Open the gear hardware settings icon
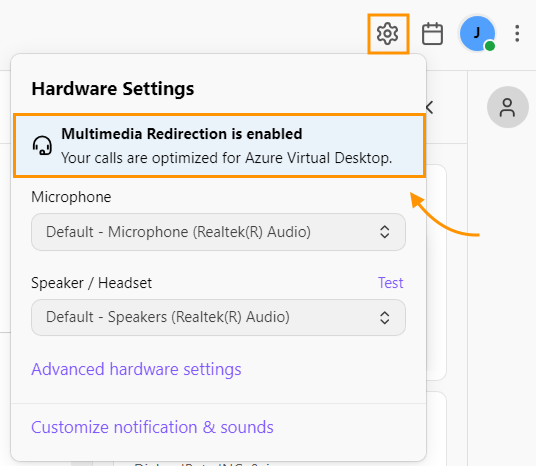Viewport: 536px width, 466px height. click(x=387, y=34)
